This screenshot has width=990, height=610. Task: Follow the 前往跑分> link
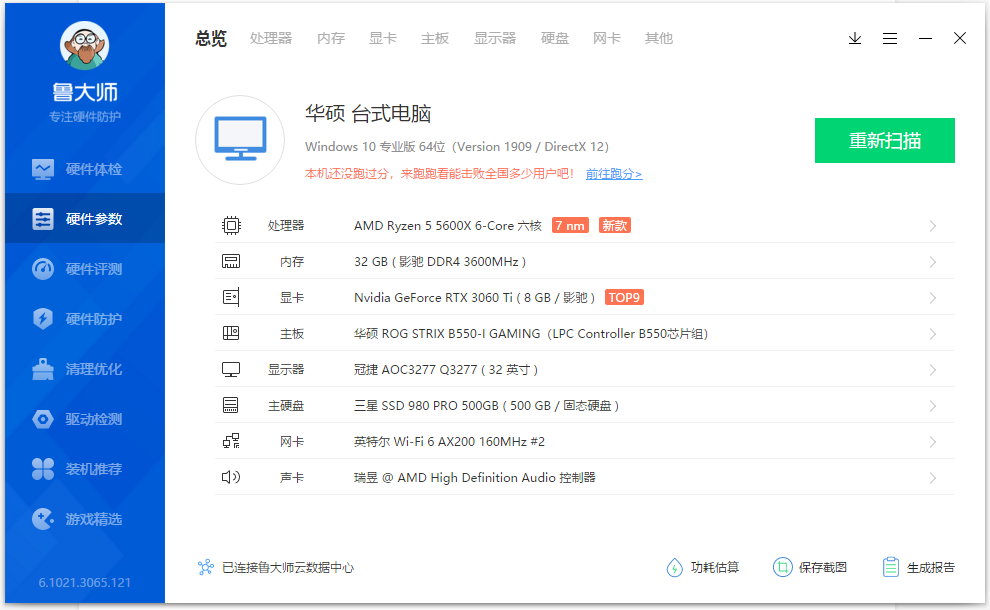pyautogui.click(x=614, y=174)
